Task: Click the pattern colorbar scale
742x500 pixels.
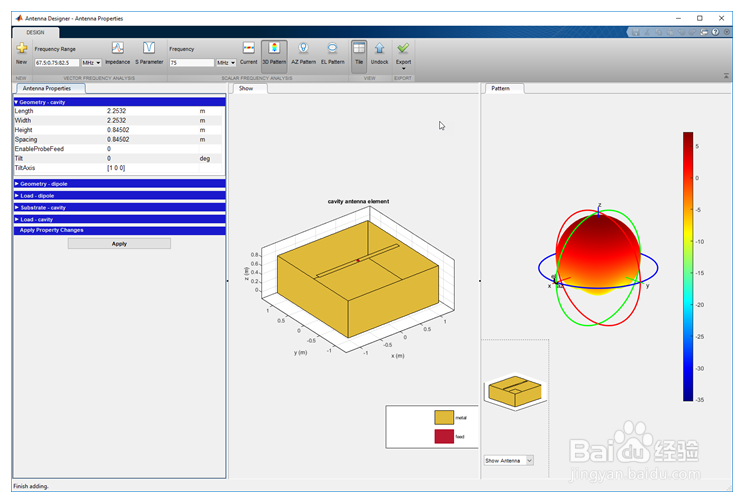Action: tap(688, 266)
